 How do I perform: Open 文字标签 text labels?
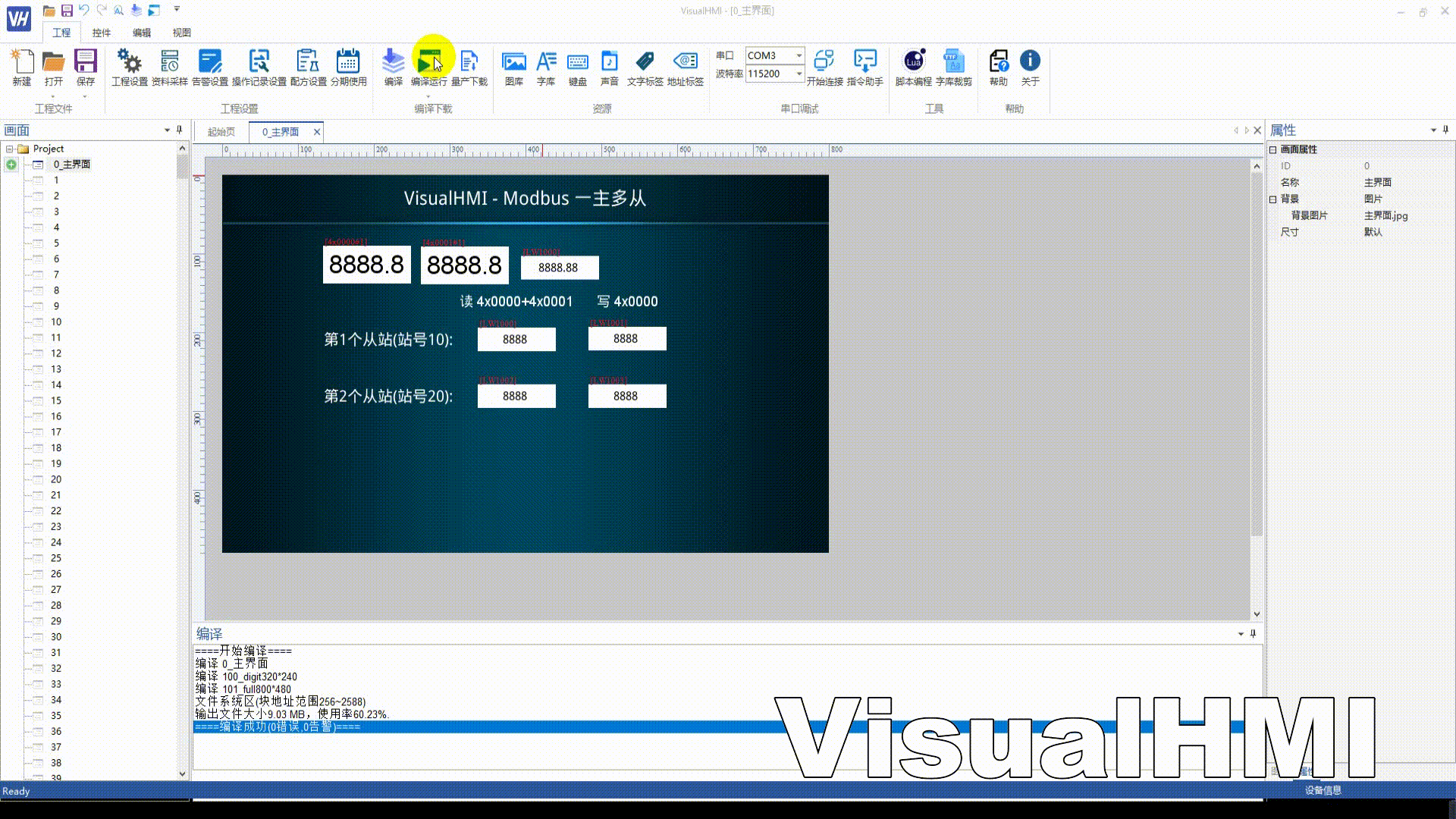(x=645, y=67)
